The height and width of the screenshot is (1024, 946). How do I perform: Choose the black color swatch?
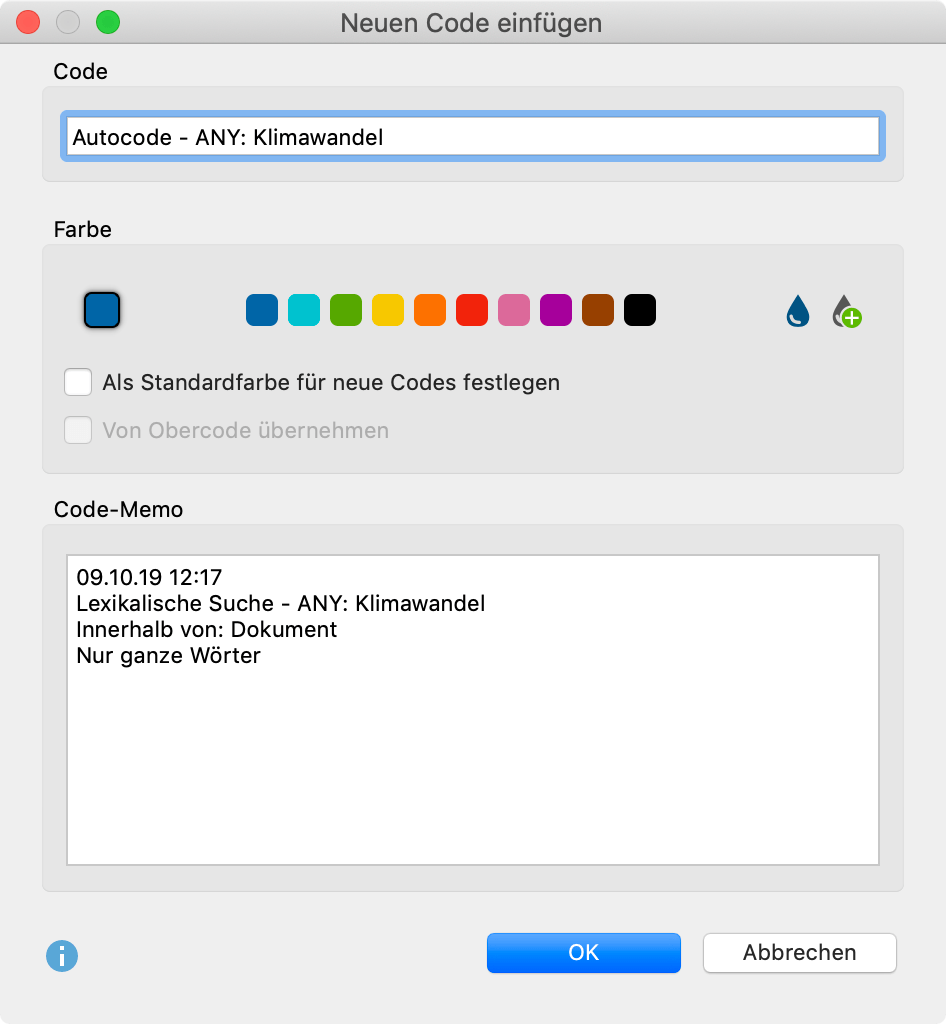pyautogui.click(x=640, y=310)
